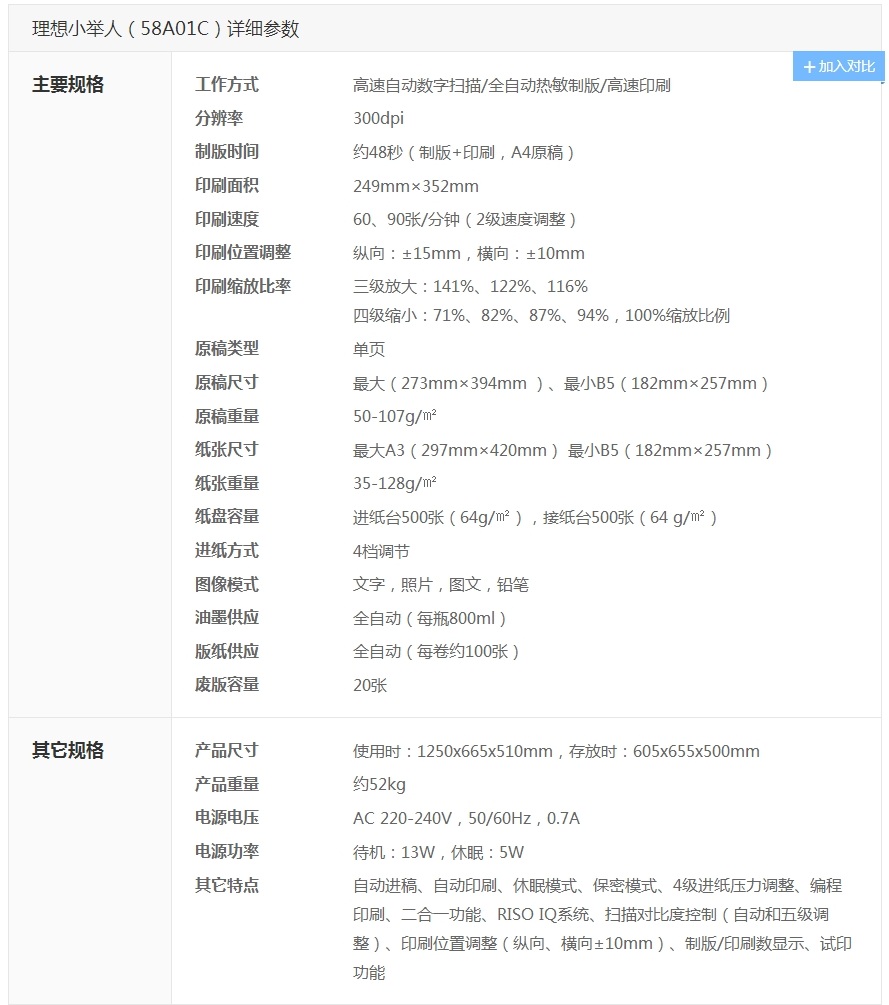Select the 其它规格 section header
This screenshot has height=1005, width=889.
pos(66,748)
